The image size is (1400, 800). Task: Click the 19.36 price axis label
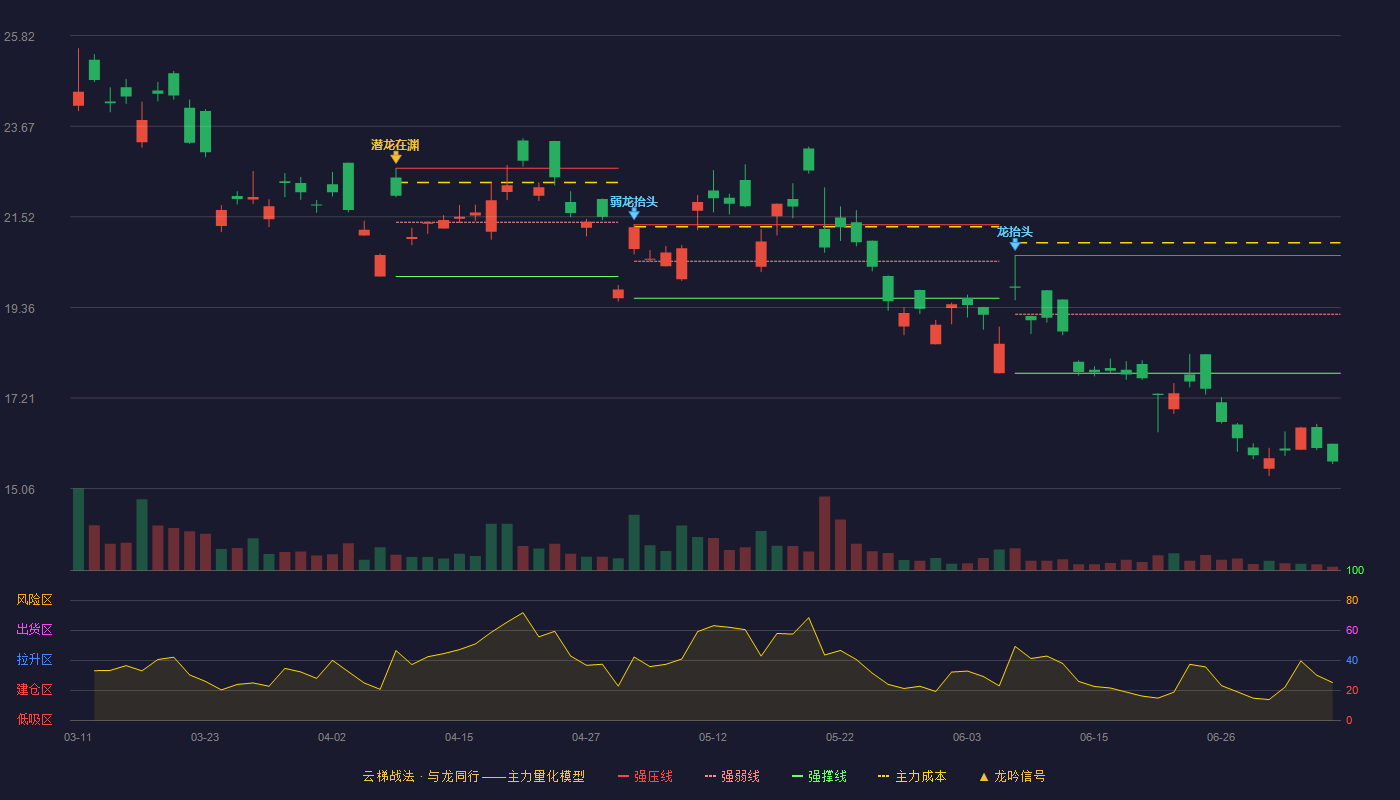(19, 309)
